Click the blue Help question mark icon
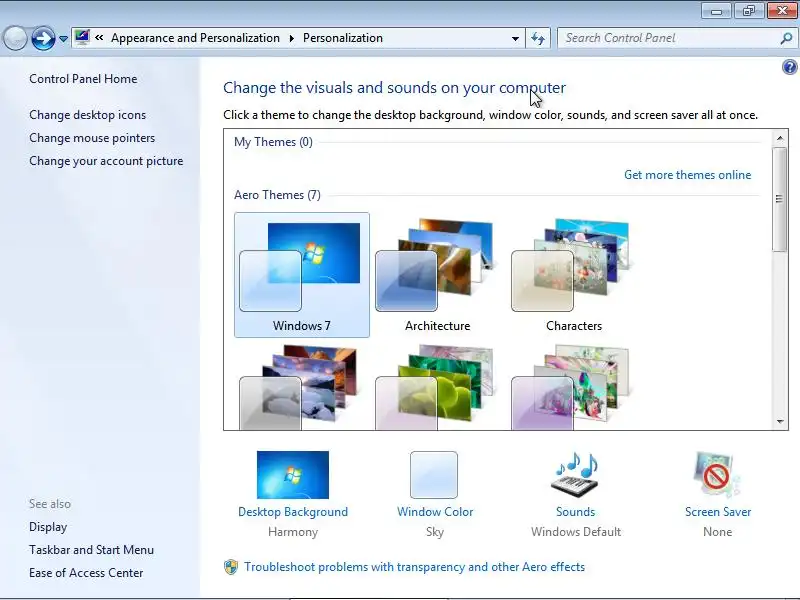 [x=789, y=67]
